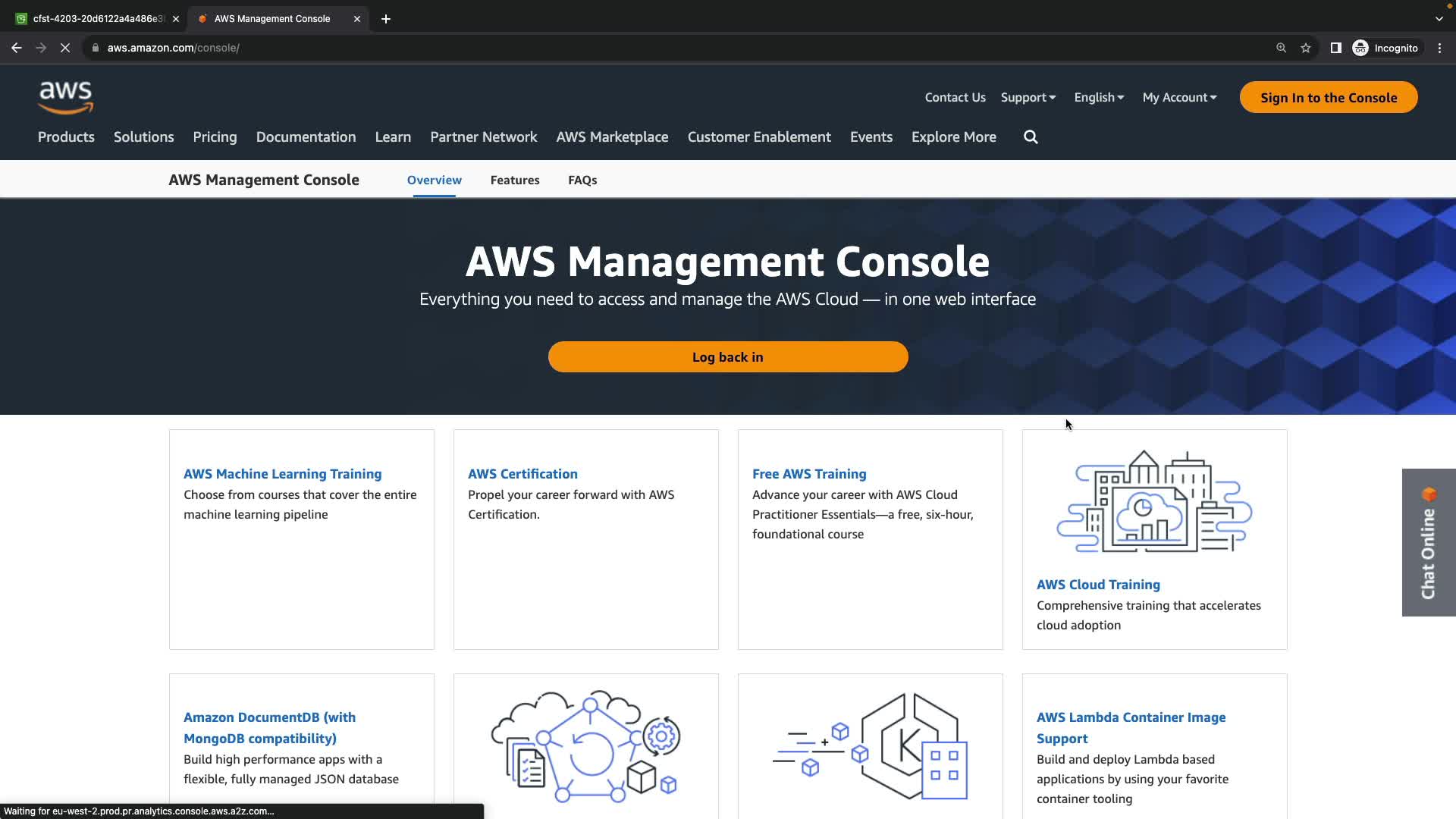Open the Chat Online side widget
Viewport: 1456px width, 819px height.
pos(1428,542)
